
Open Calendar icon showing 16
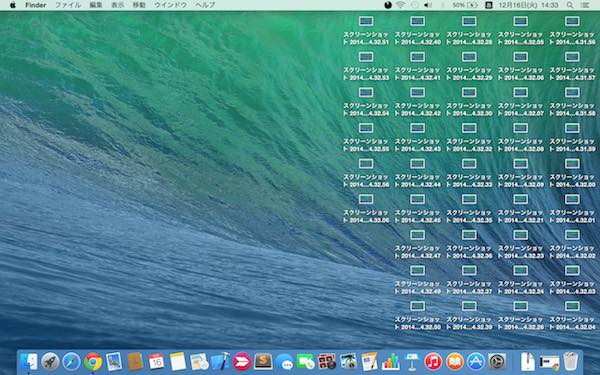[x=156, y=362]
